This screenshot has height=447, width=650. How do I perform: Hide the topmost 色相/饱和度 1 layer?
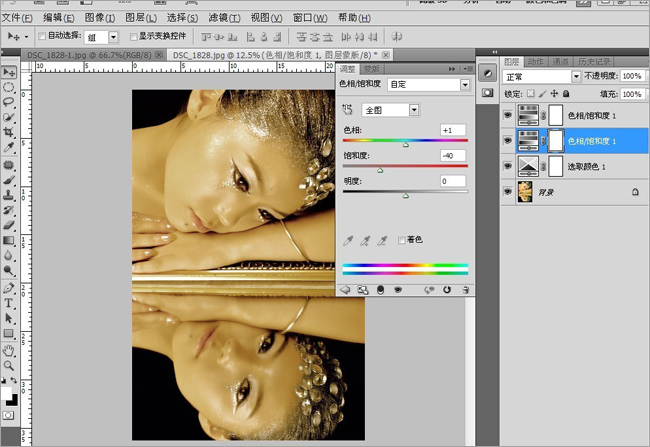[508, 115]
